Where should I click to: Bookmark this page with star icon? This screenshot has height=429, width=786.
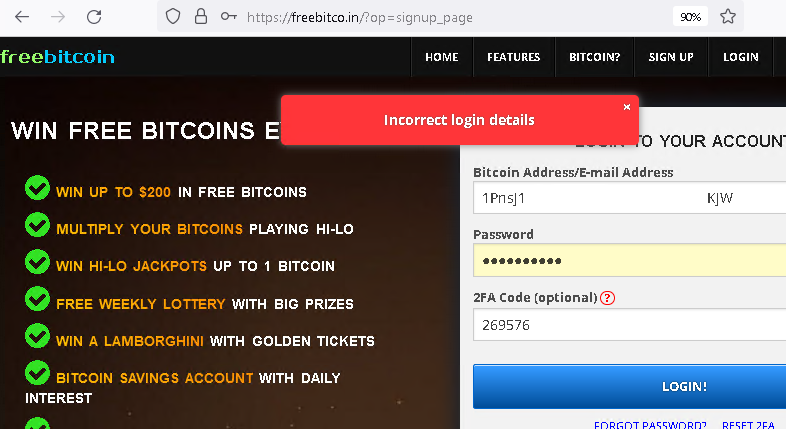pyautogui.click(x=728, y=17)
